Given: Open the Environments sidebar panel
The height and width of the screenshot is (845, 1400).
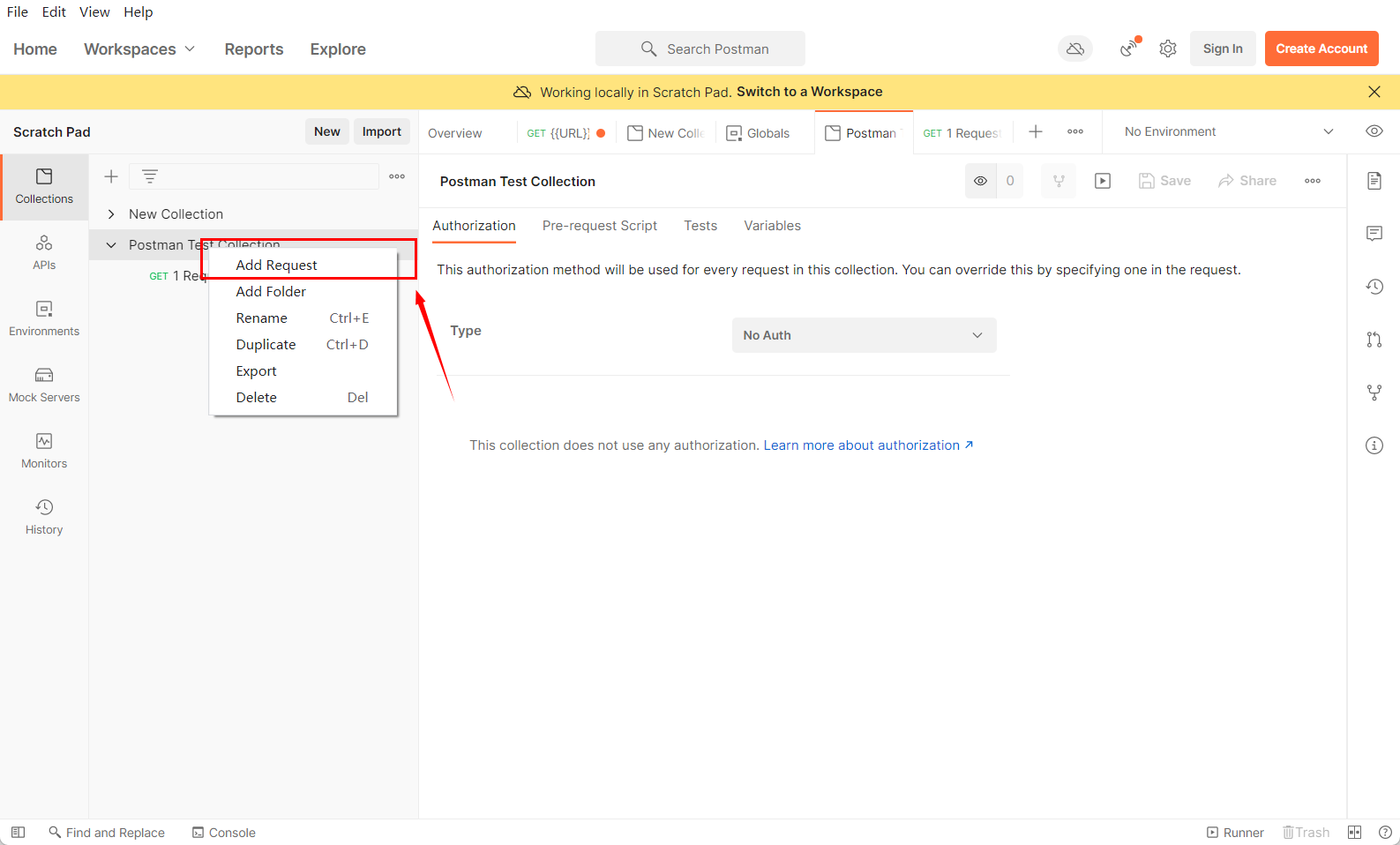Looking at the screenshot, I should pos(44,318).
